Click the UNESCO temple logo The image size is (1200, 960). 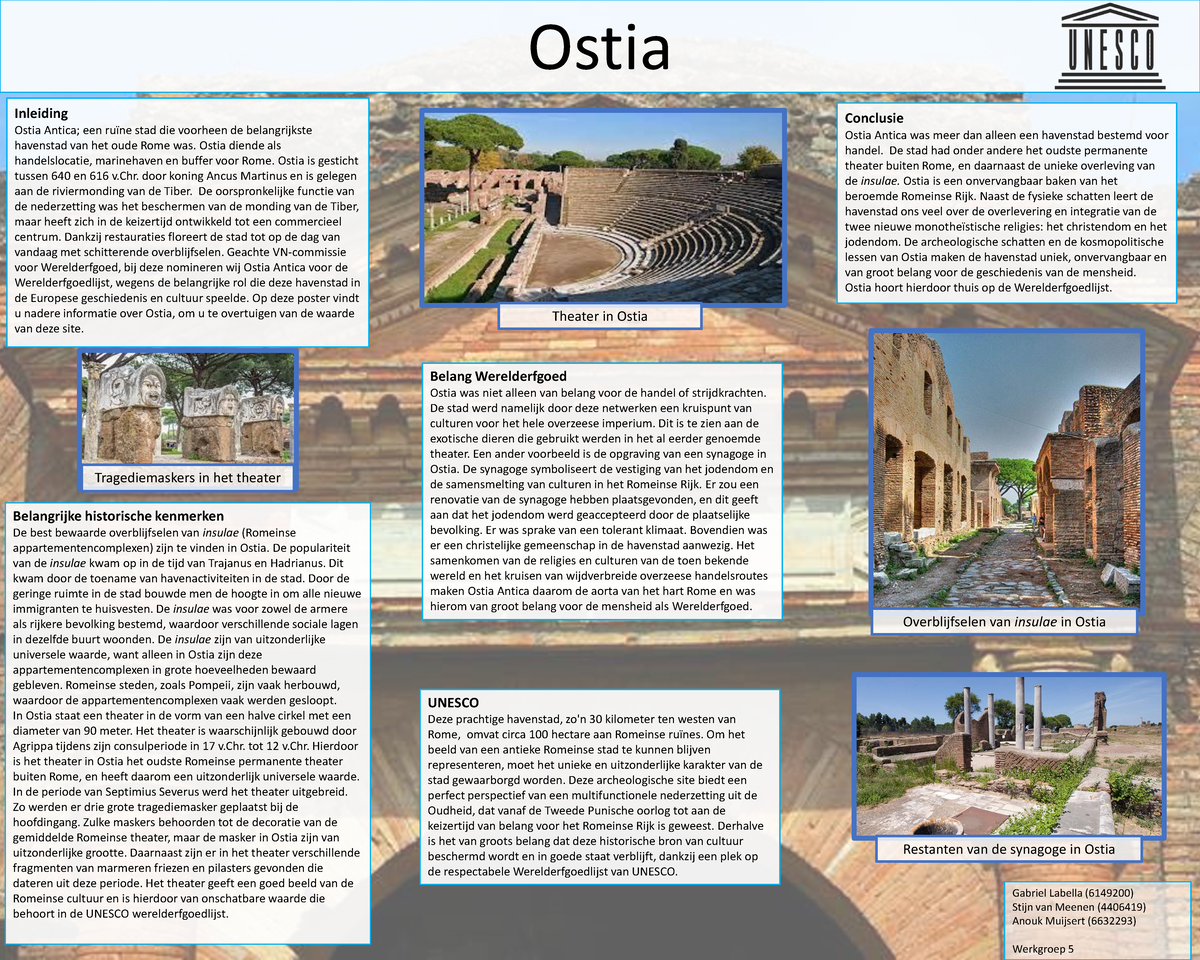coord(1108,45)
